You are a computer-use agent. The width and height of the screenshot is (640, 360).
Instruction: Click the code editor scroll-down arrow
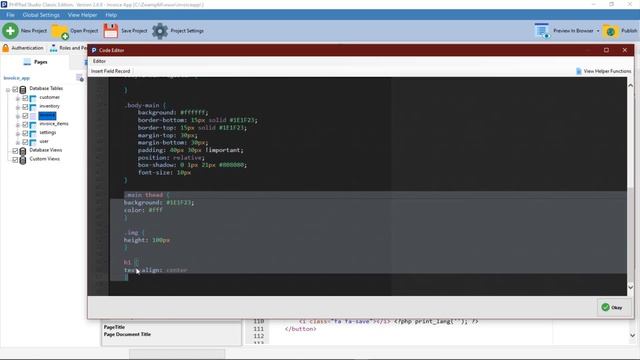coord(630,287)
